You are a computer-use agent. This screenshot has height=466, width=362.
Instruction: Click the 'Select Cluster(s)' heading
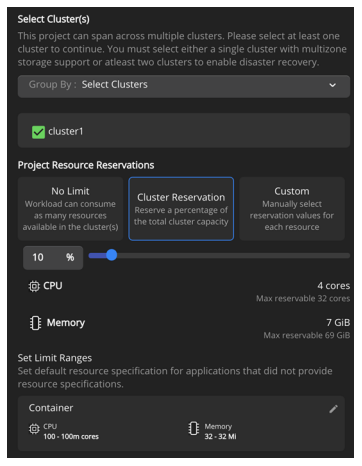(x=53, y=19)
